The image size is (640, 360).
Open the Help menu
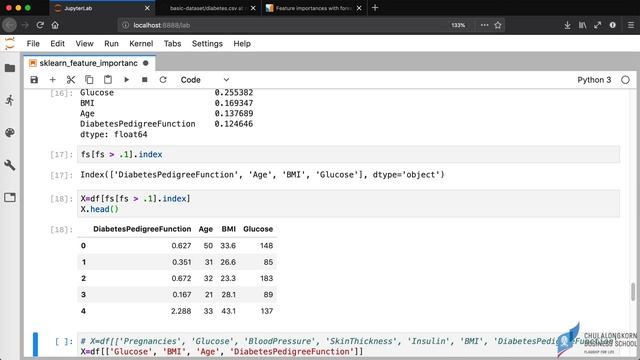(242, 44)
